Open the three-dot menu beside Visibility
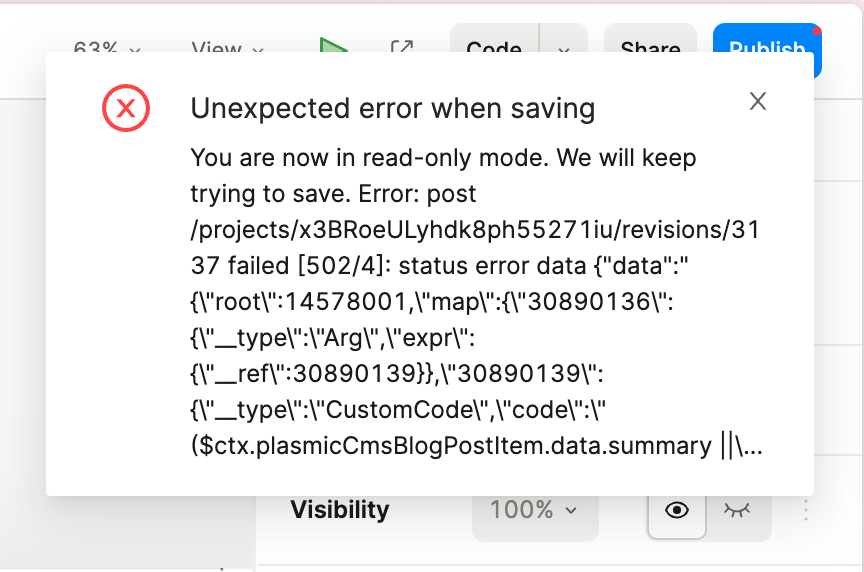The width and height of the screenshot is (864, 572). pos(806,510)
